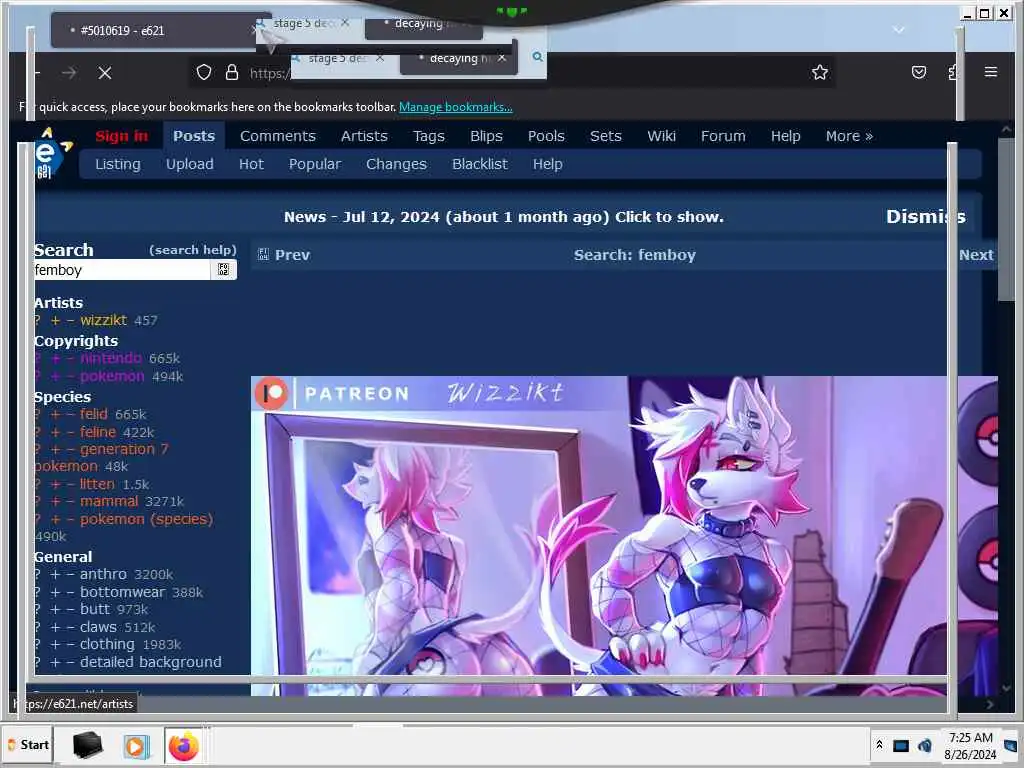Open the Upload submenu link

pos(189,164)
